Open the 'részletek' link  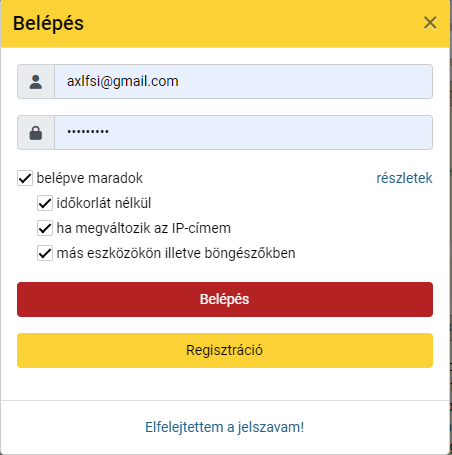pyautogui.click(x=404, y=178)
